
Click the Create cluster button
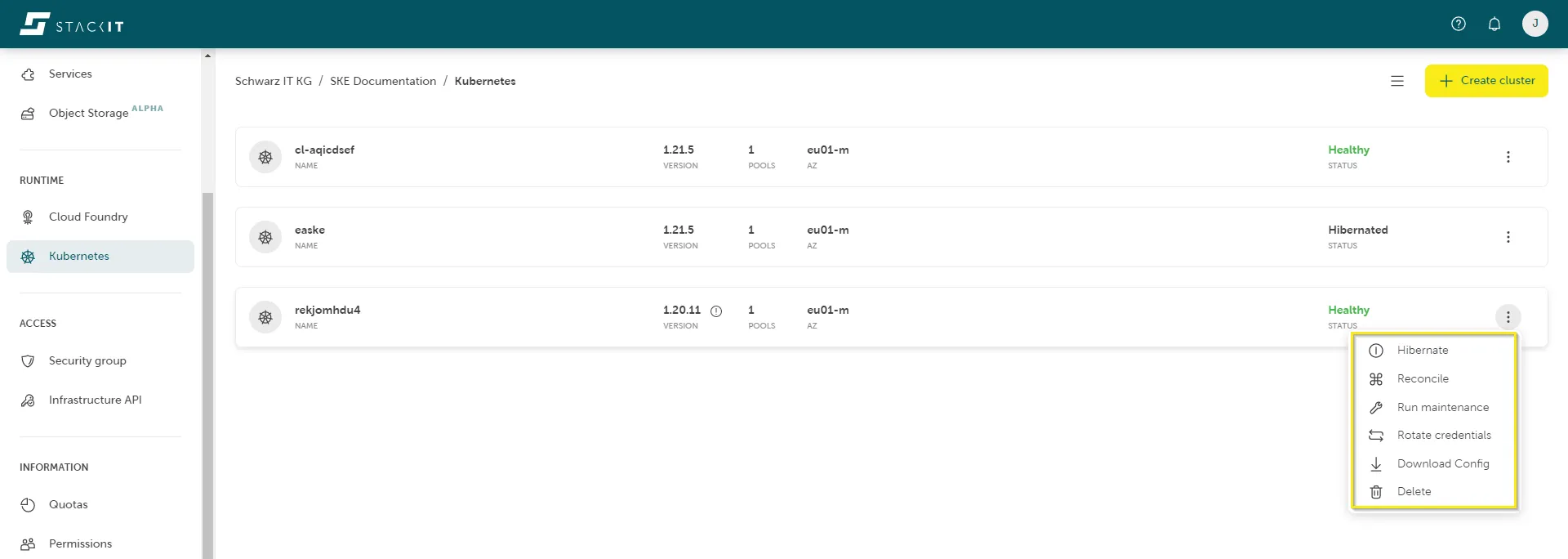(x=1486, y=81)
